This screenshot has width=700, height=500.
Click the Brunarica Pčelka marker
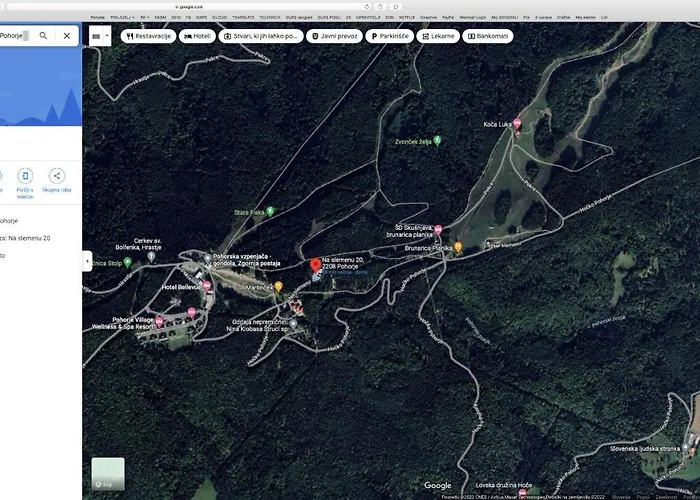click(458, 246)
